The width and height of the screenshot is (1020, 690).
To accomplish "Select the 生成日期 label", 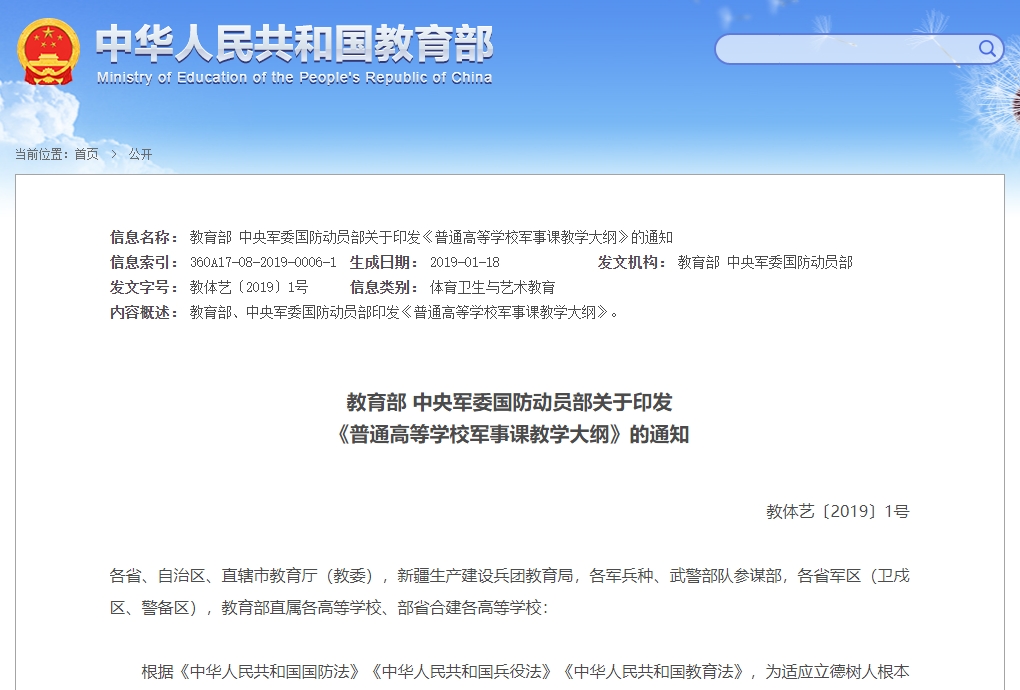I will tap(384, 263).
